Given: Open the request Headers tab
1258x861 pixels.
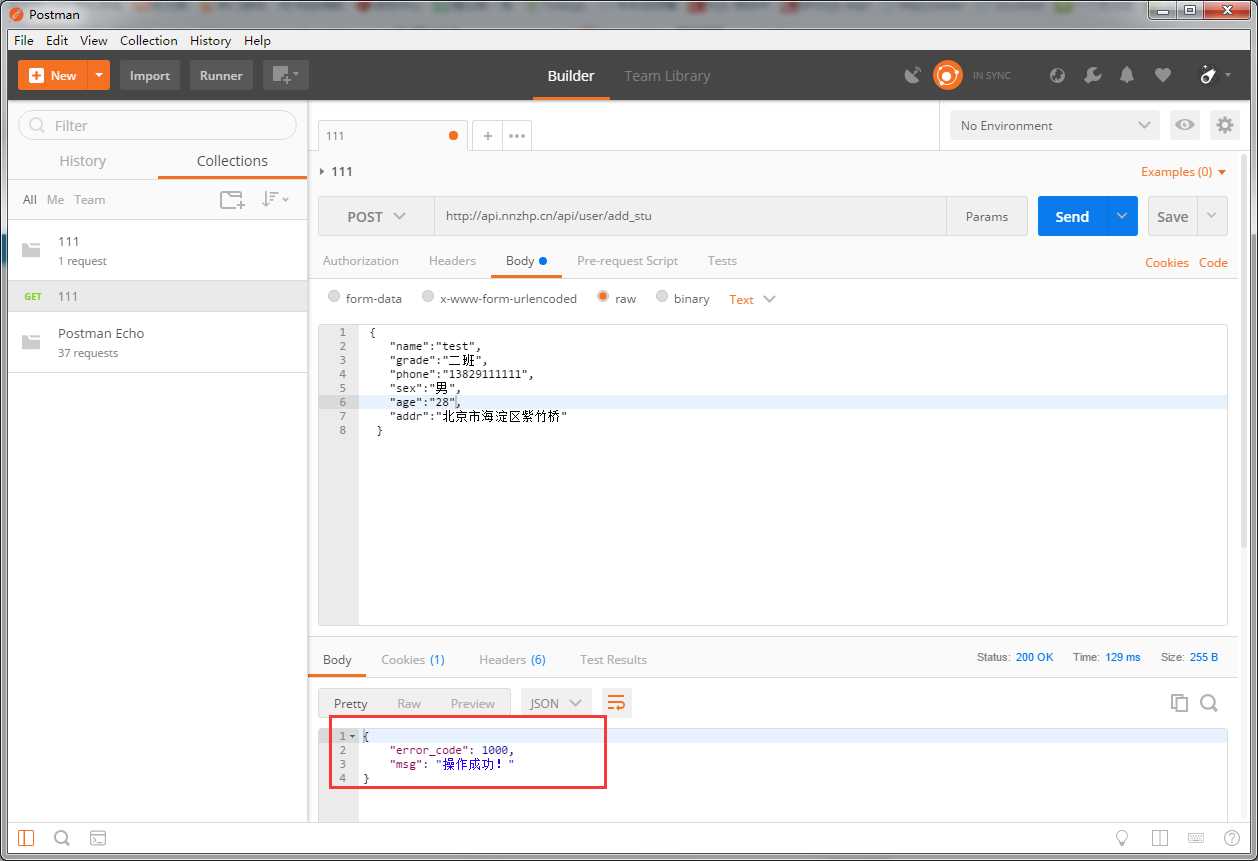Looking at the screenshot, I should coord(452,261).
